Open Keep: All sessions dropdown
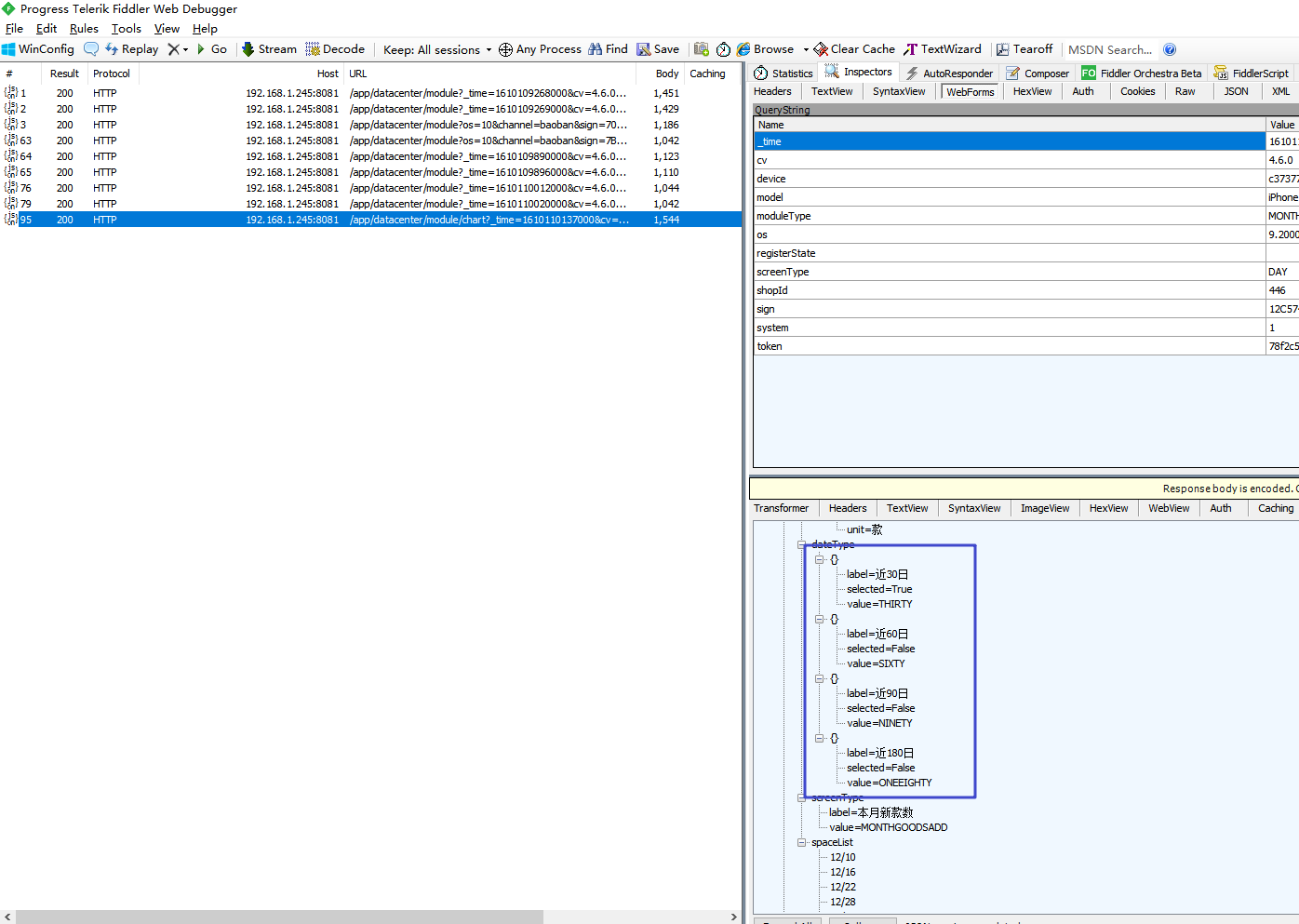This screenshot has width=1299, height=924. click(x=437, y=50)
